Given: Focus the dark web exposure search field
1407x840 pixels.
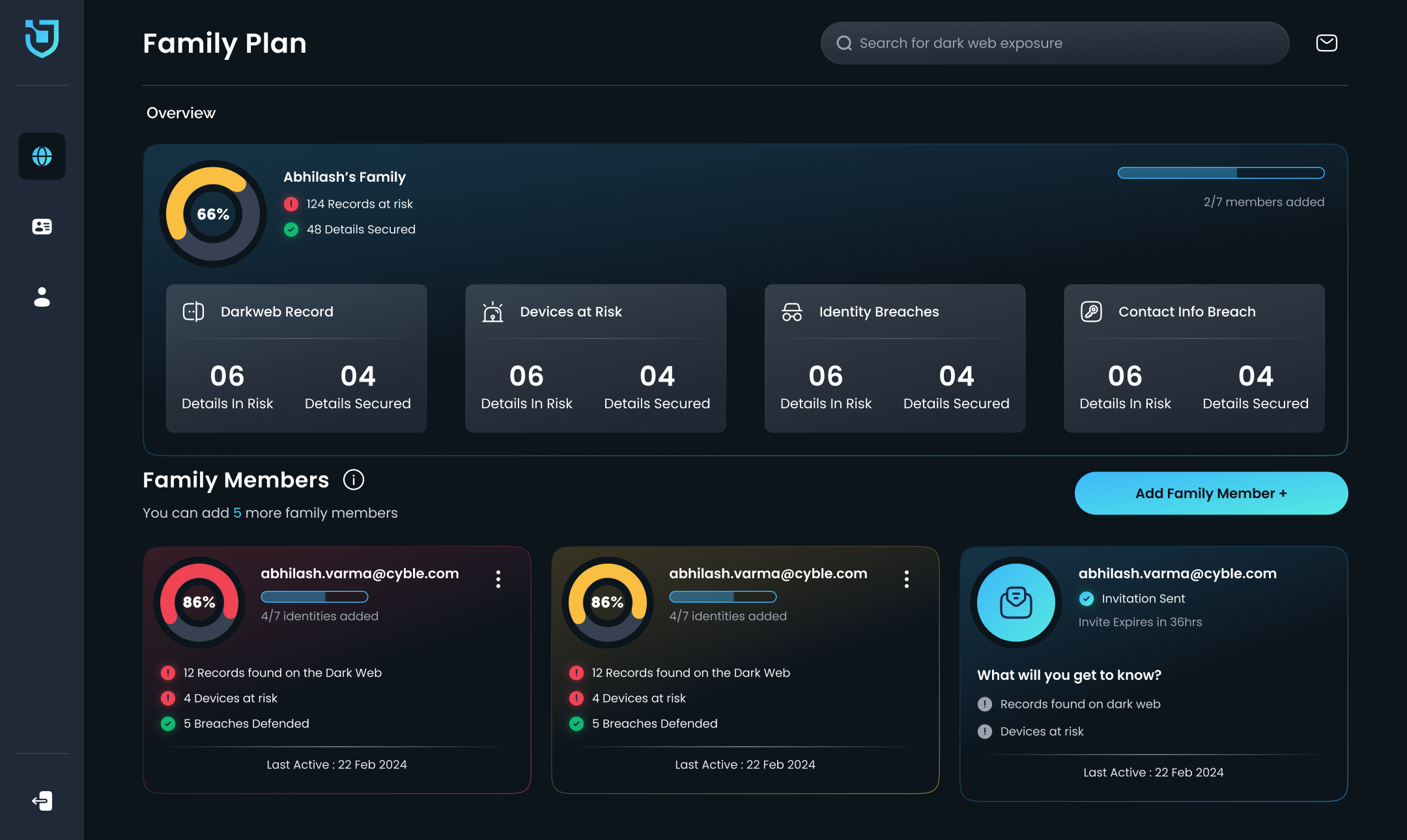Looking at the screenshot, I should click(1055, 43).
